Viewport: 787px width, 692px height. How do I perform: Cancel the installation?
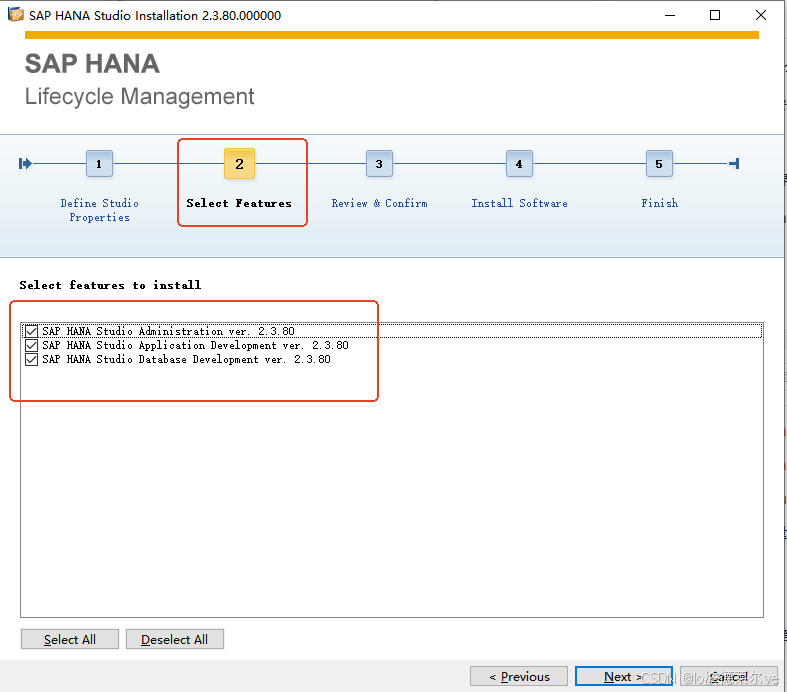tap(729, 676)
